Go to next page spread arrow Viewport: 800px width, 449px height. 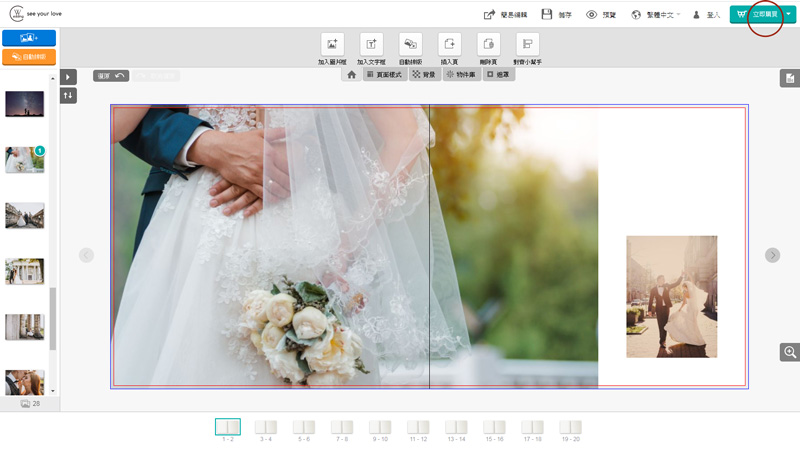click(772, 255)
